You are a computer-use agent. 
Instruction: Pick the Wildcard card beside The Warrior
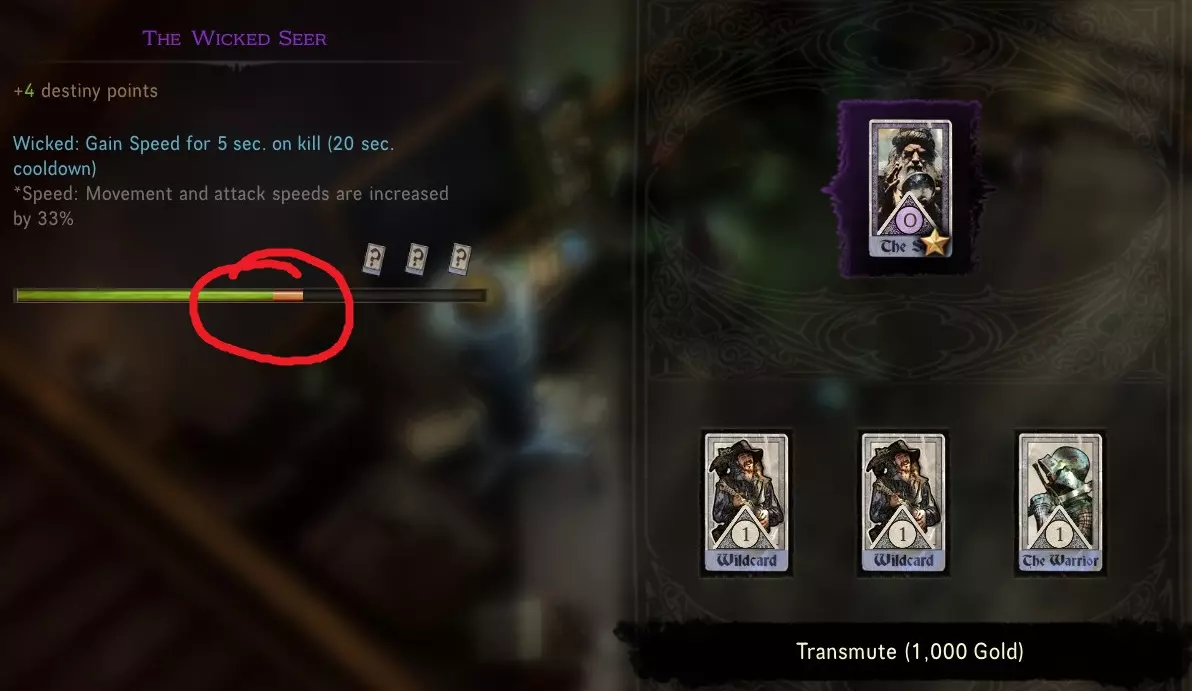click(903, 502)
